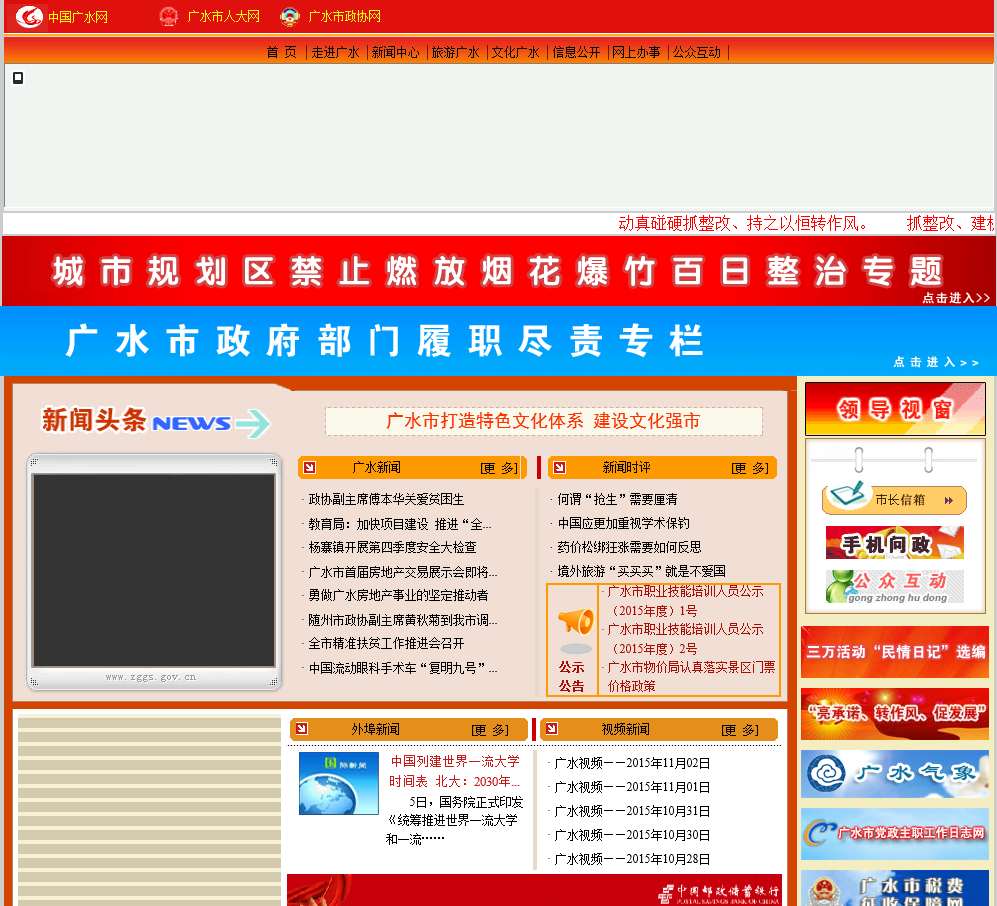Open commentary 境外旅游"买买买"就是不爱国
997x906 pixels.
tap(641, 571)
